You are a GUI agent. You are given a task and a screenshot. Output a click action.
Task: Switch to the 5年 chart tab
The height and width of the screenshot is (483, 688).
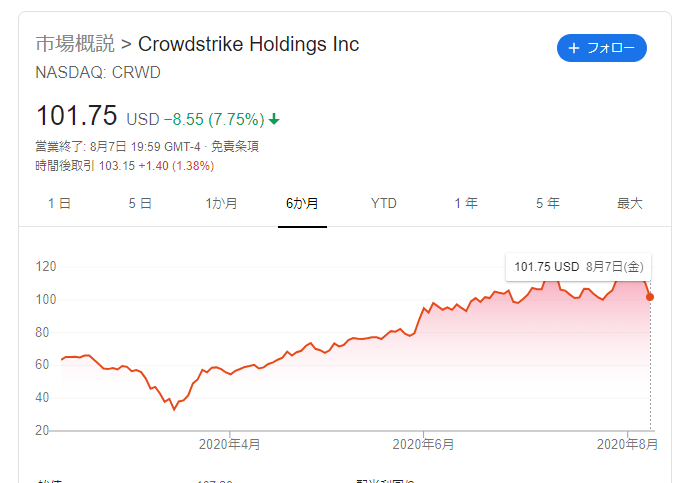[548, 204]
